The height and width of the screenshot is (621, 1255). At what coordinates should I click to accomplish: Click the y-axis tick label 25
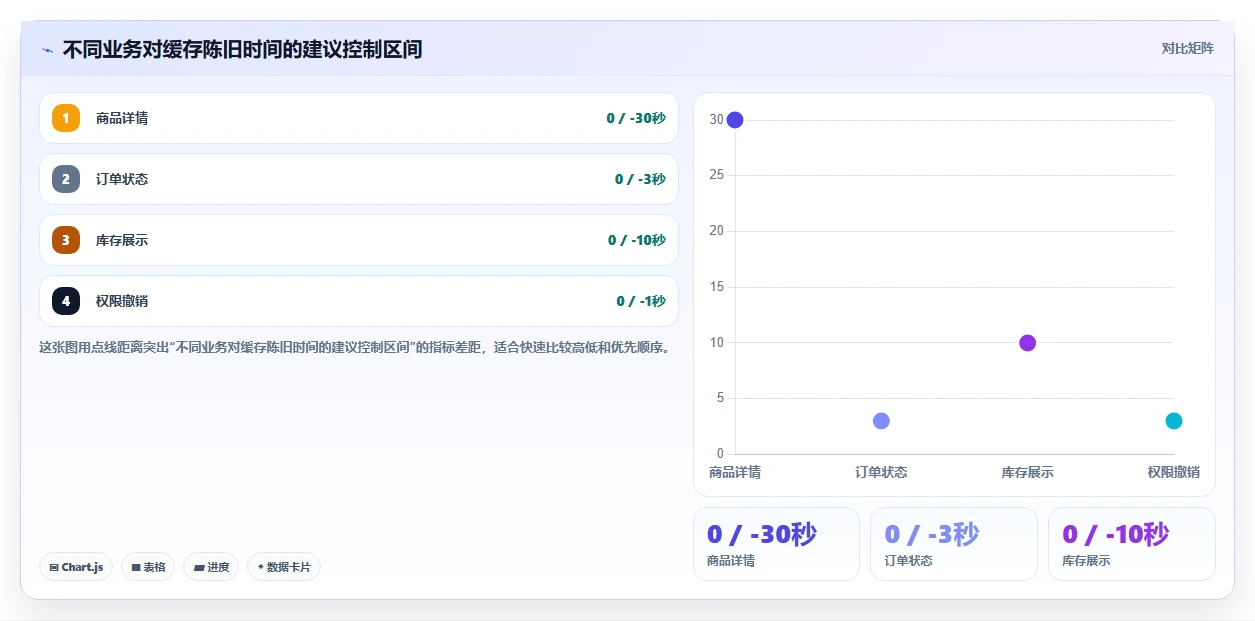pos(716,175)
